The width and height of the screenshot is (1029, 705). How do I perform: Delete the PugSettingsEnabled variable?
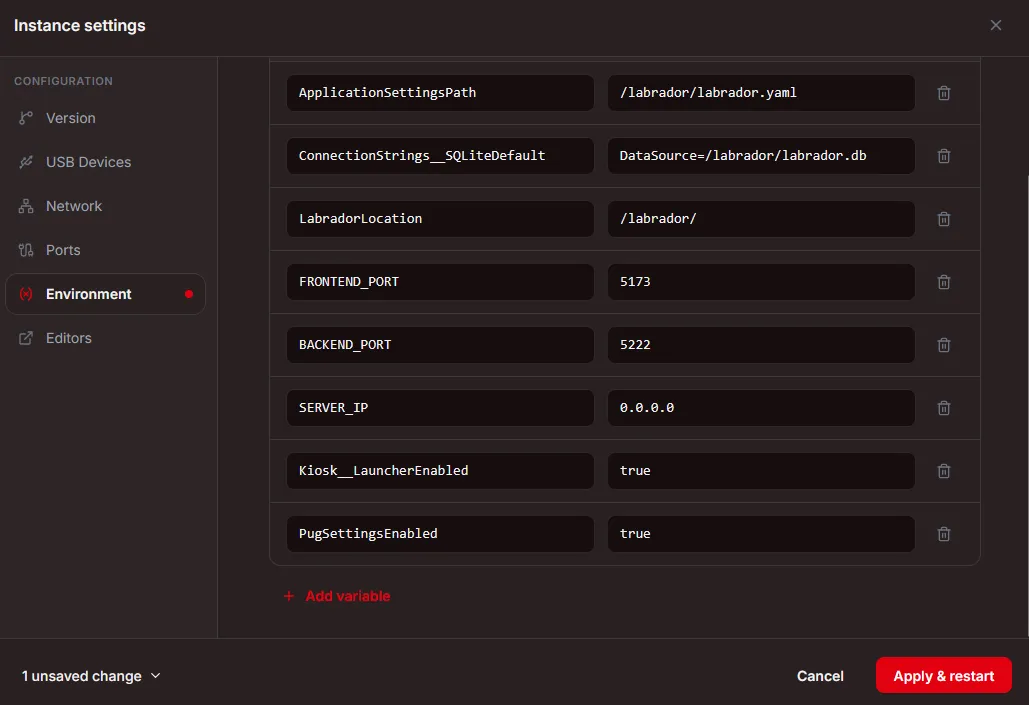pyautogui.click(x=944, y=534)
